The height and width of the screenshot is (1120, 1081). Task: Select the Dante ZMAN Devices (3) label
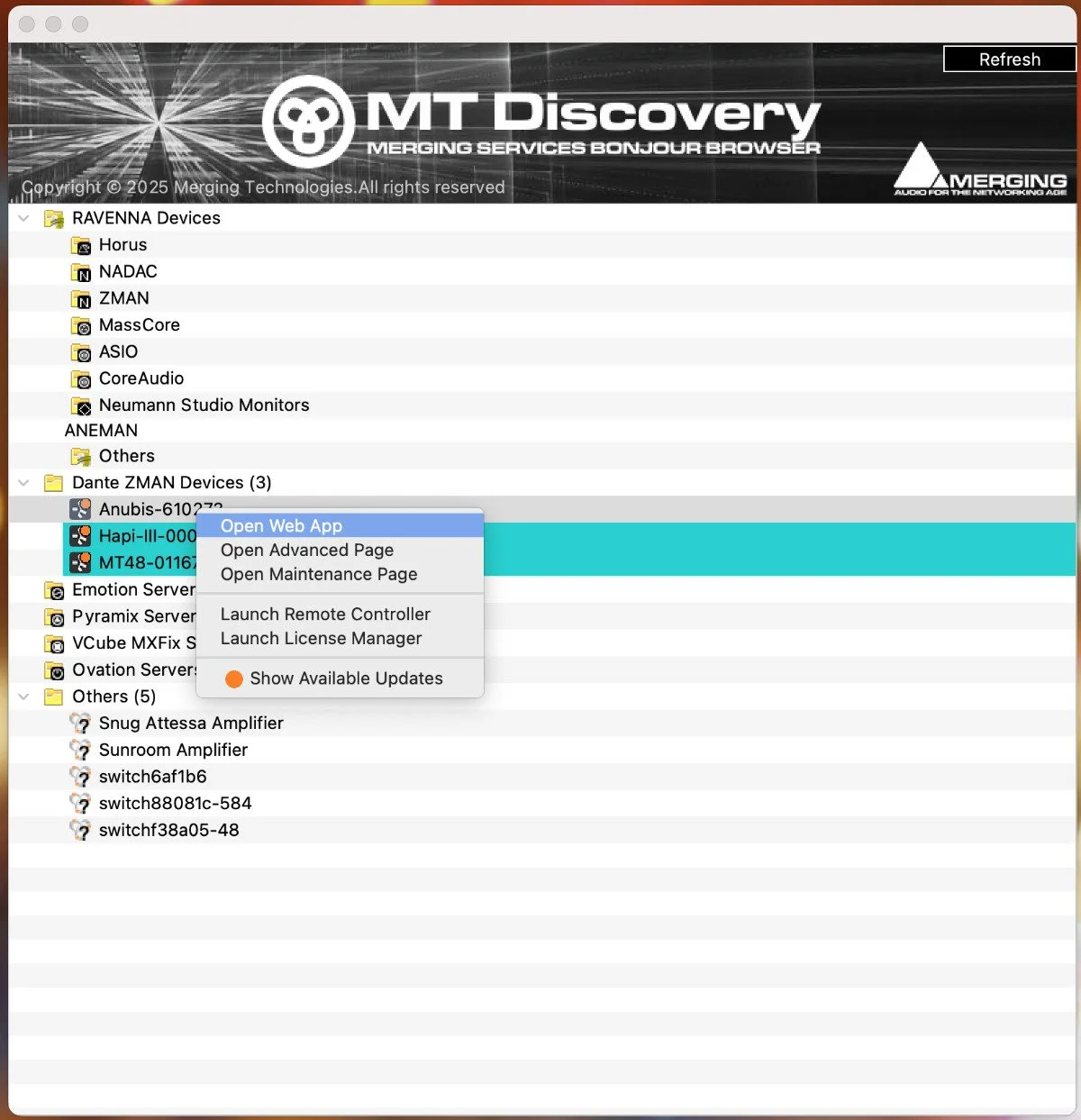pyautogui.click(x=171, y=483)
